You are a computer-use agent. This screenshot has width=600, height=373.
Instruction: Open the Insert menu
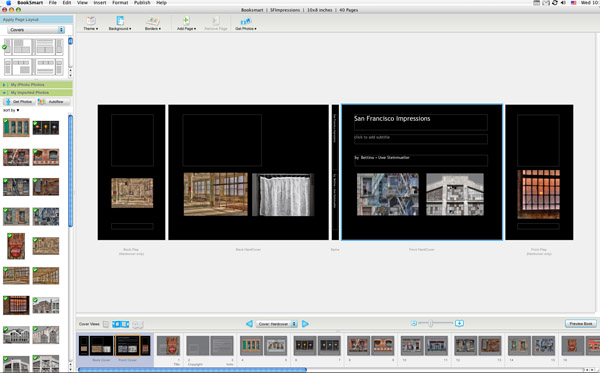coord(100,3)
